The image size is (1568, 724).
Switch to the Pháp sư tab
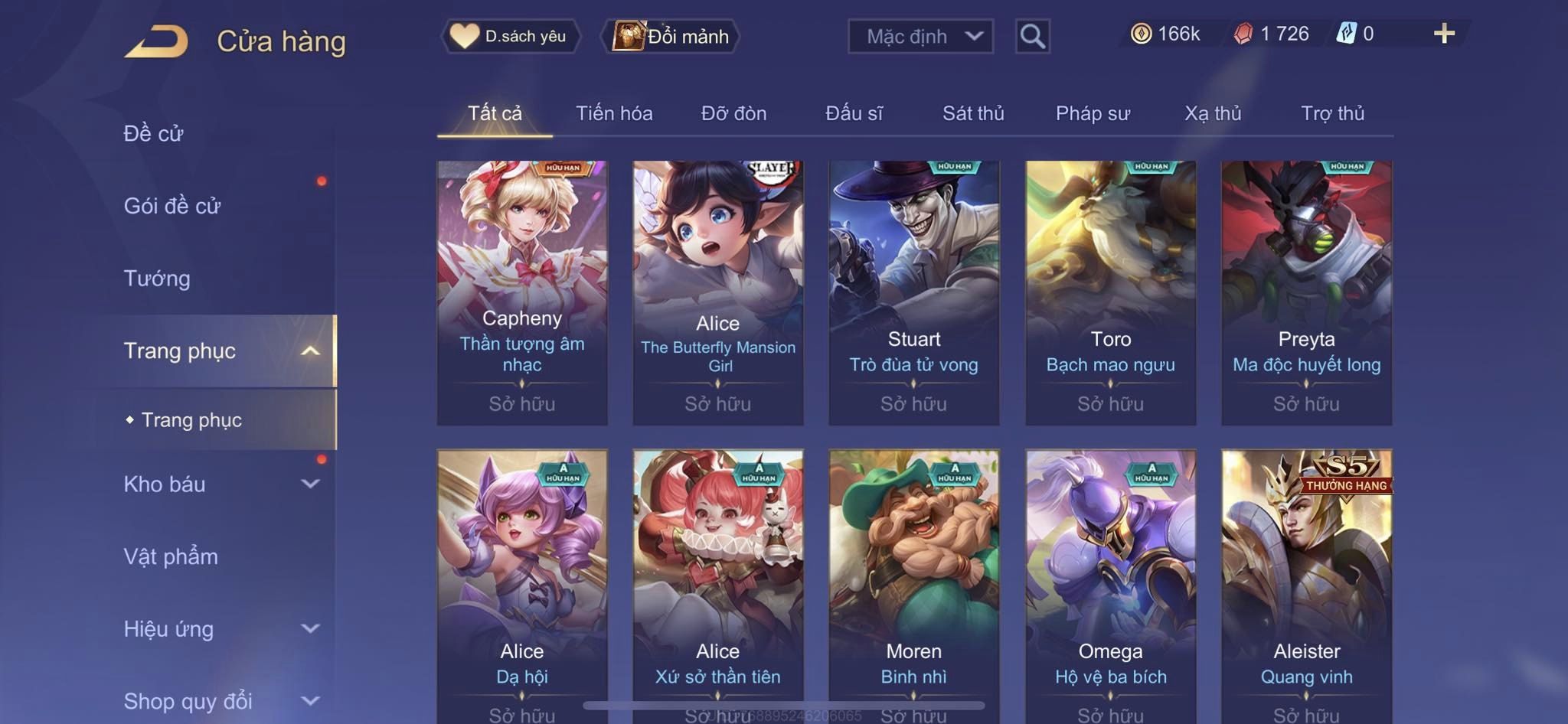1093,113
